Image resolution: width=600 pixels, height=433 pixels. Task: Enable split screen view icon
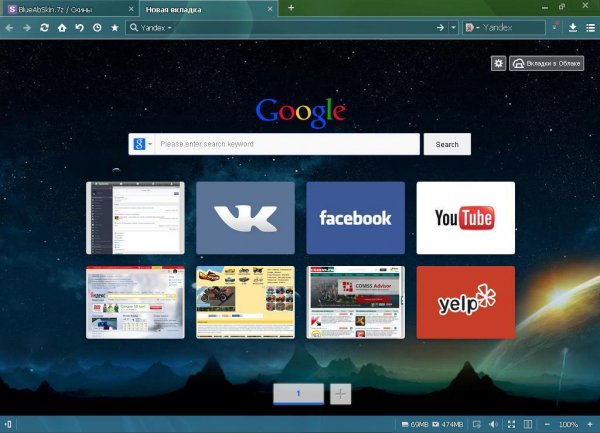(x=528, y=424)
